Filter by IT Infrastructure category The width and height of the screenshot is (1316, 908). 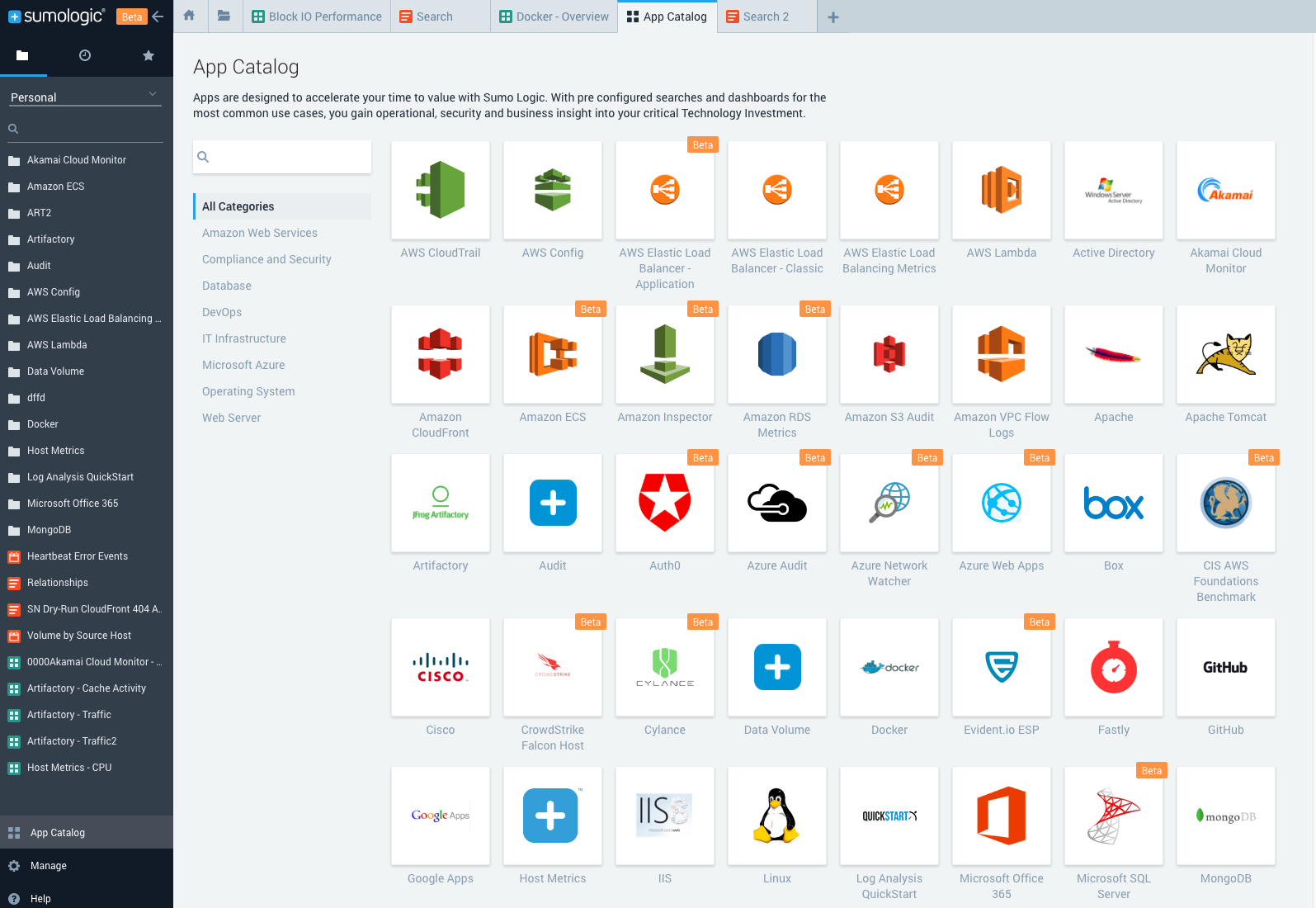point(244,338)
